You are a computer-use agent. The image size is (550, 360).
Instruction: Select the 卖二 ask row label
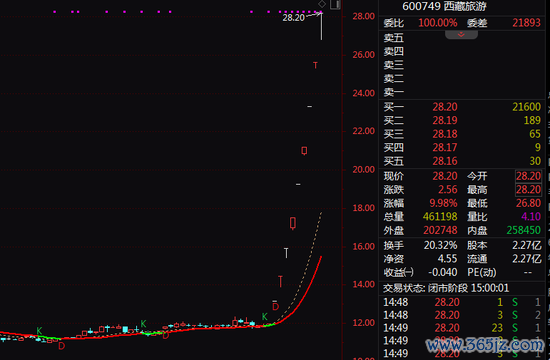click(x=393, y=79)
